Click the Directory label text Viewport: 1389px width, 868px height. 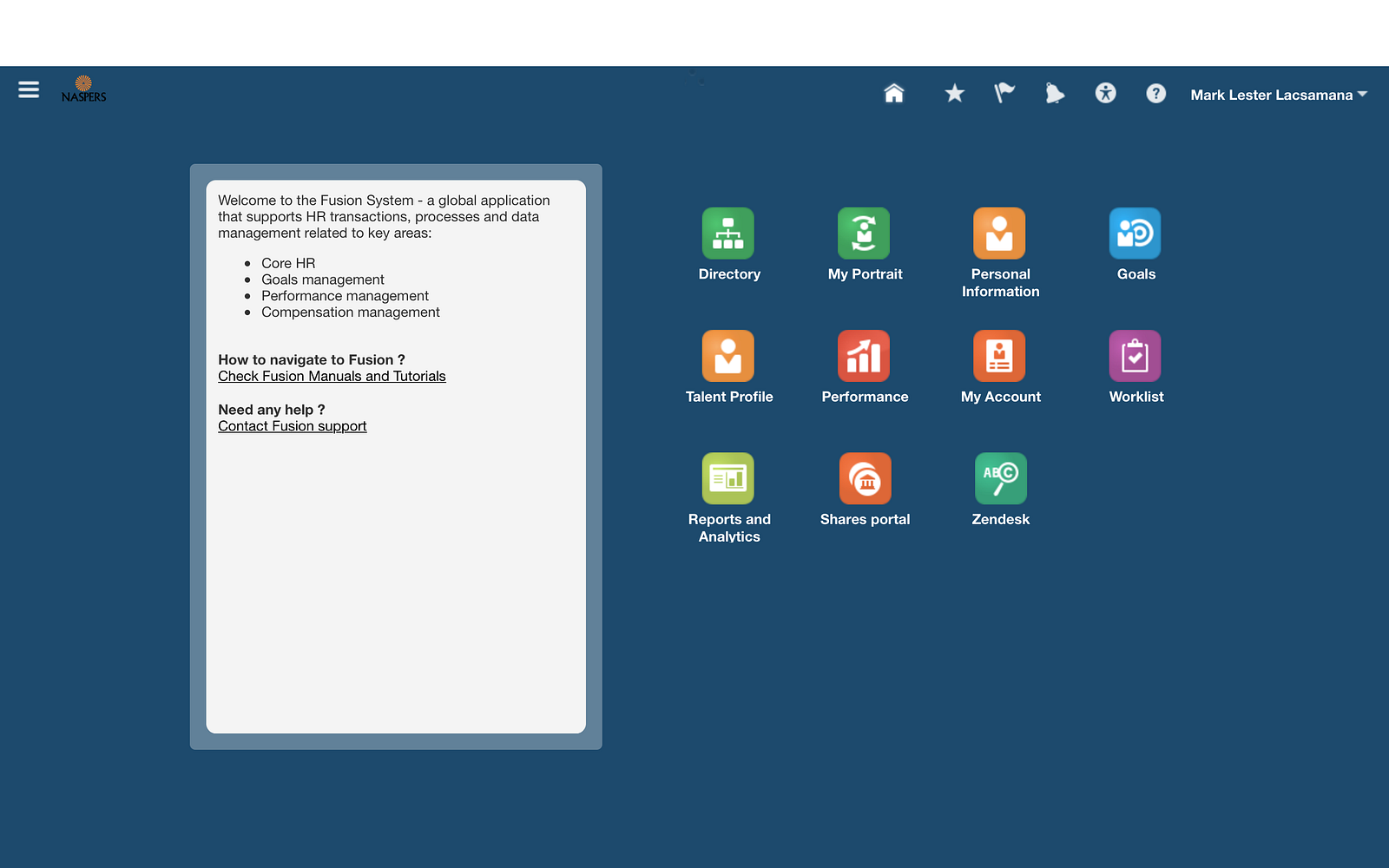(729, 274)
